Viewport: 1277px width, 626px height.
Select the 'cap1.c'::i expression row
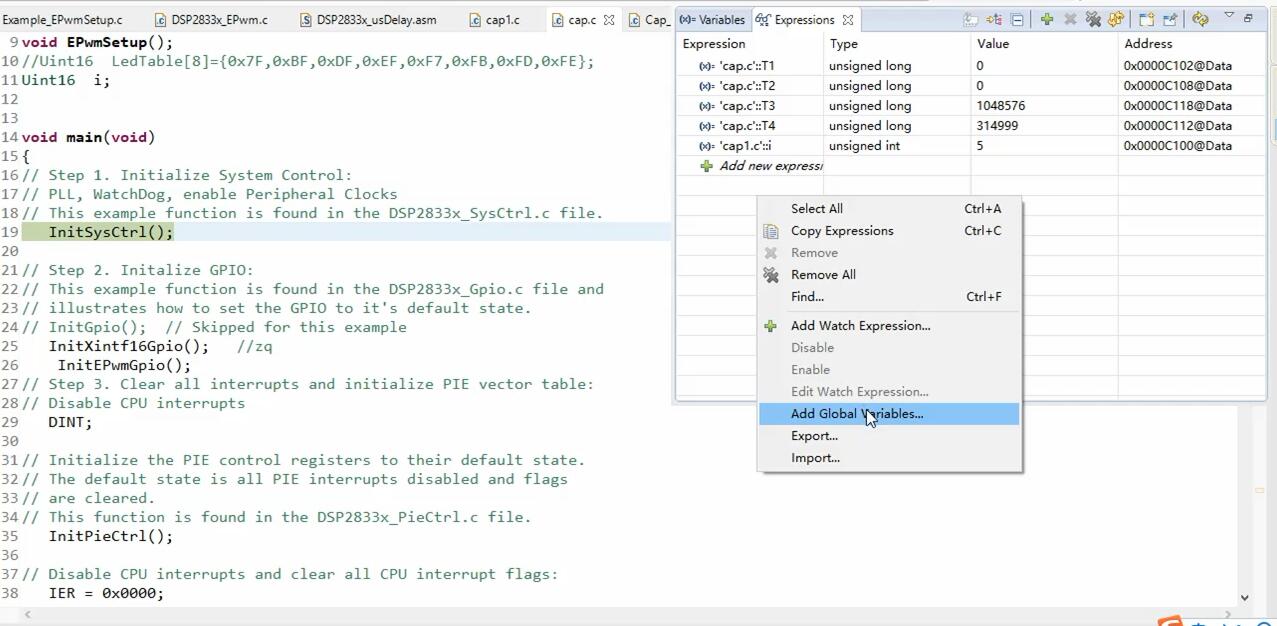click(971, 146)
